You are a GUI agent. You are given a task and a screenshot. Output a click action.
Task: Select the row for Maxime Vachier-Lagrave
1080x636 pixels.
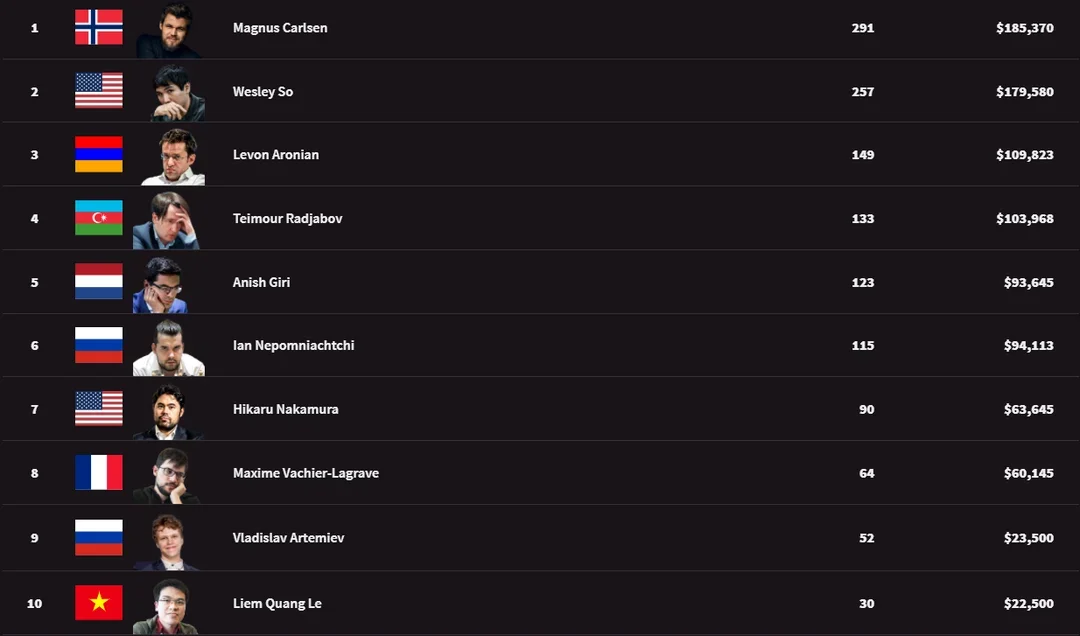point(540,473)
